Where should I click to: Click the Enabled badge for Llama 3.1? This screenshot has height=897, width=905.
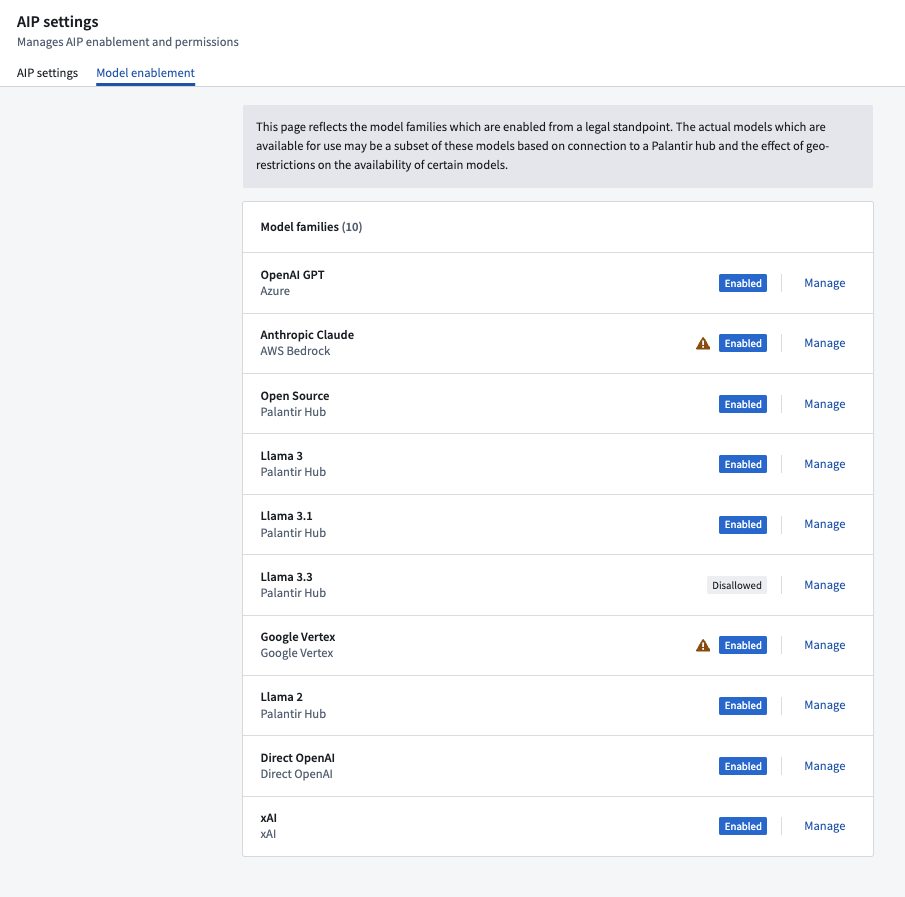743,524
